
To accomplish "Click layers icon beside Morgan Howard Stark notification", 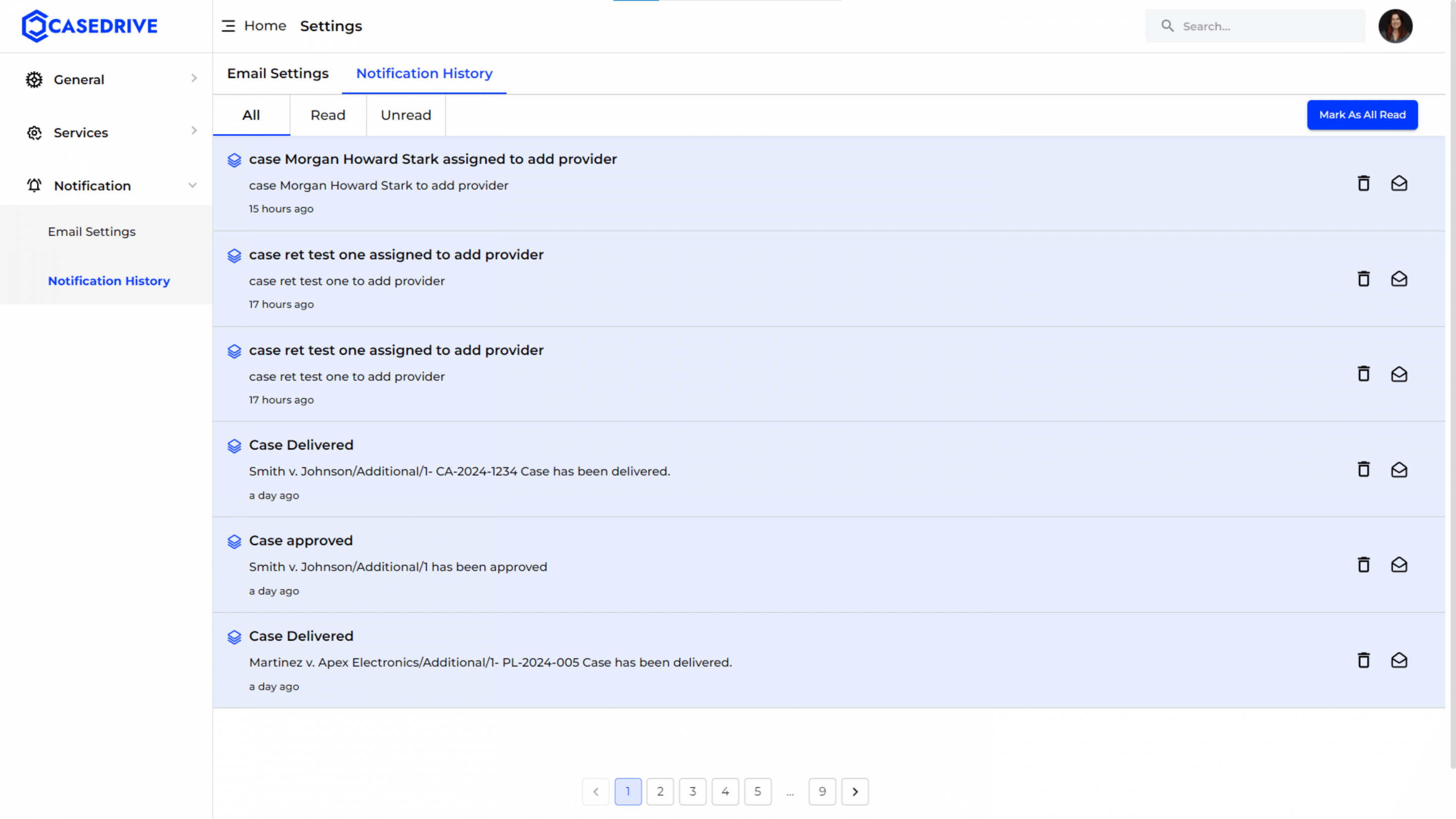I will pyautogui.click(x=234, y=160).
